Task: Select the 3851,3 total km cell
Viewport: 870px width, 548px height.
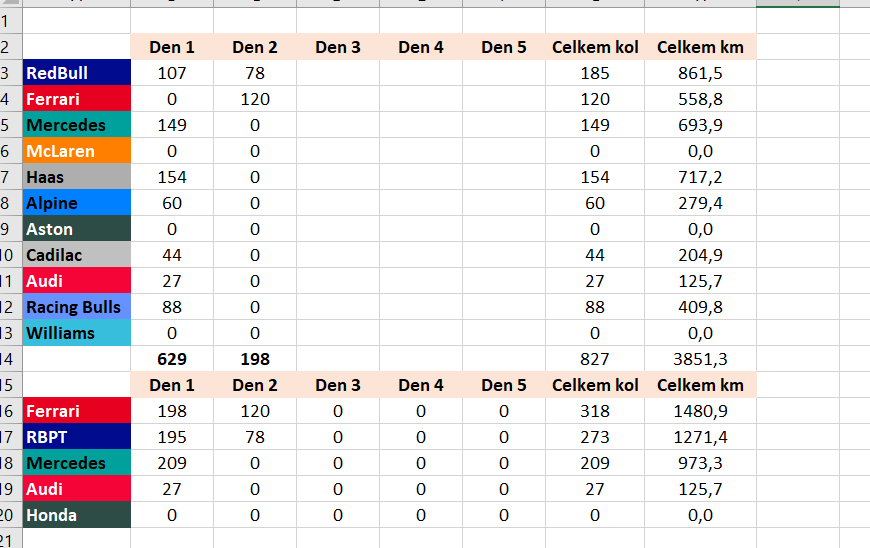Action: (x=700, y=359)
